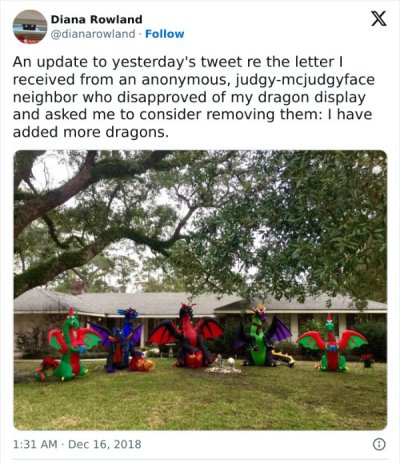Click the phrase added more dragons
This screenshot has width=400, height=463.
pyautogui.click(x=91, y=132)
